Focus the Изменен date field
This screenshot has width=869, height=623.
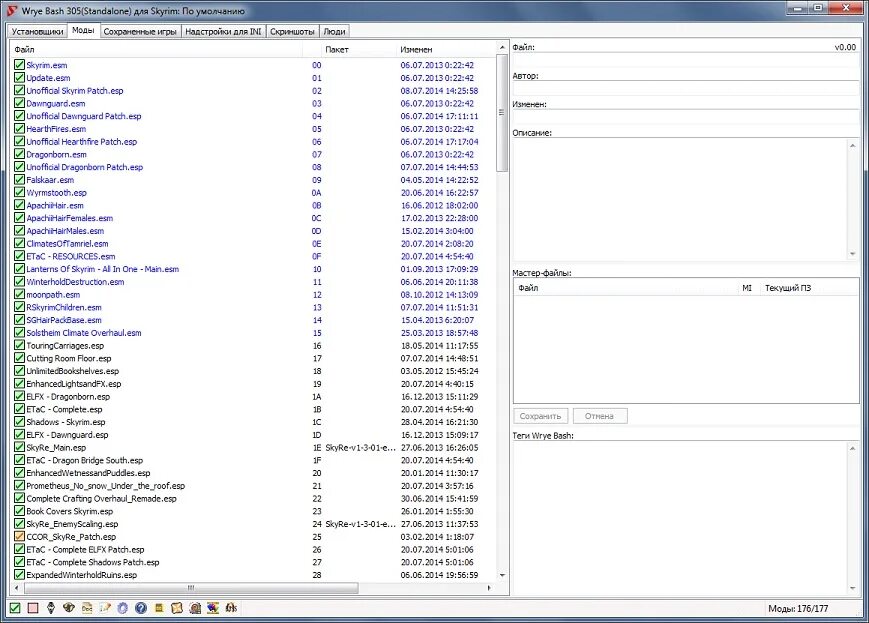tap(686, 116)
